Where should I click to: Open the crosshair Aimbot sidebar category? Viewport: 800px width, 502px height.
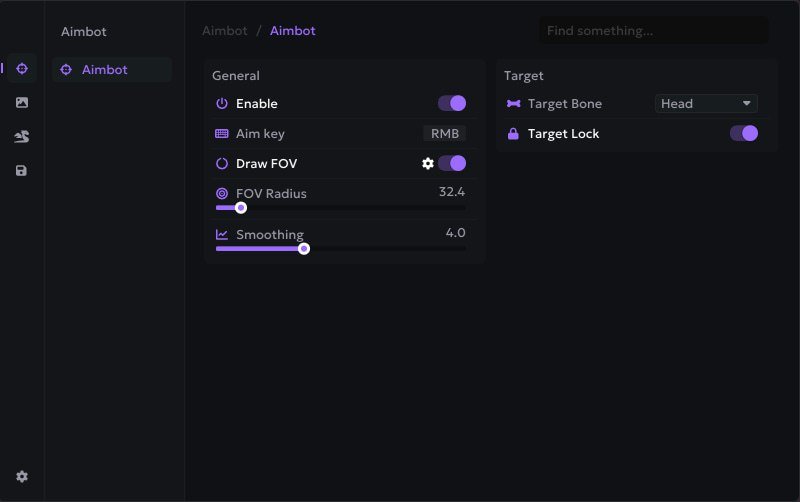tap(22, 68)
